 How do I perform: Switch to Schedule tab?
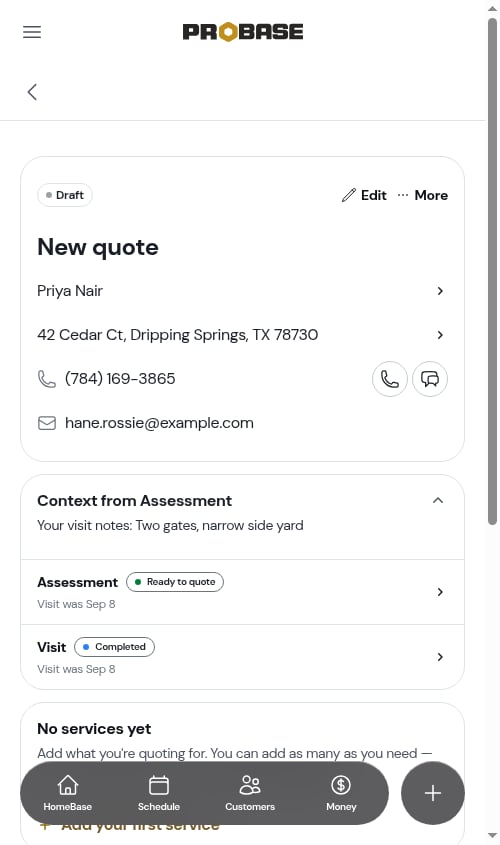pos(159,793)
